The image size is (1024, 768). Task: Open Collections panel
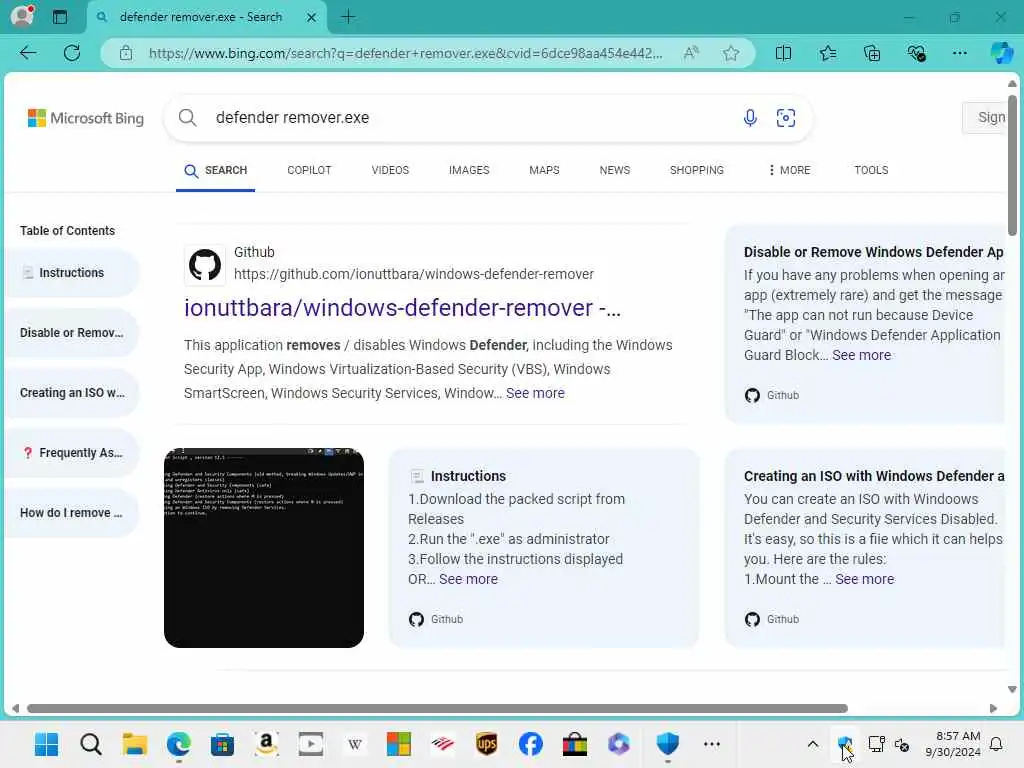point(872,53)
